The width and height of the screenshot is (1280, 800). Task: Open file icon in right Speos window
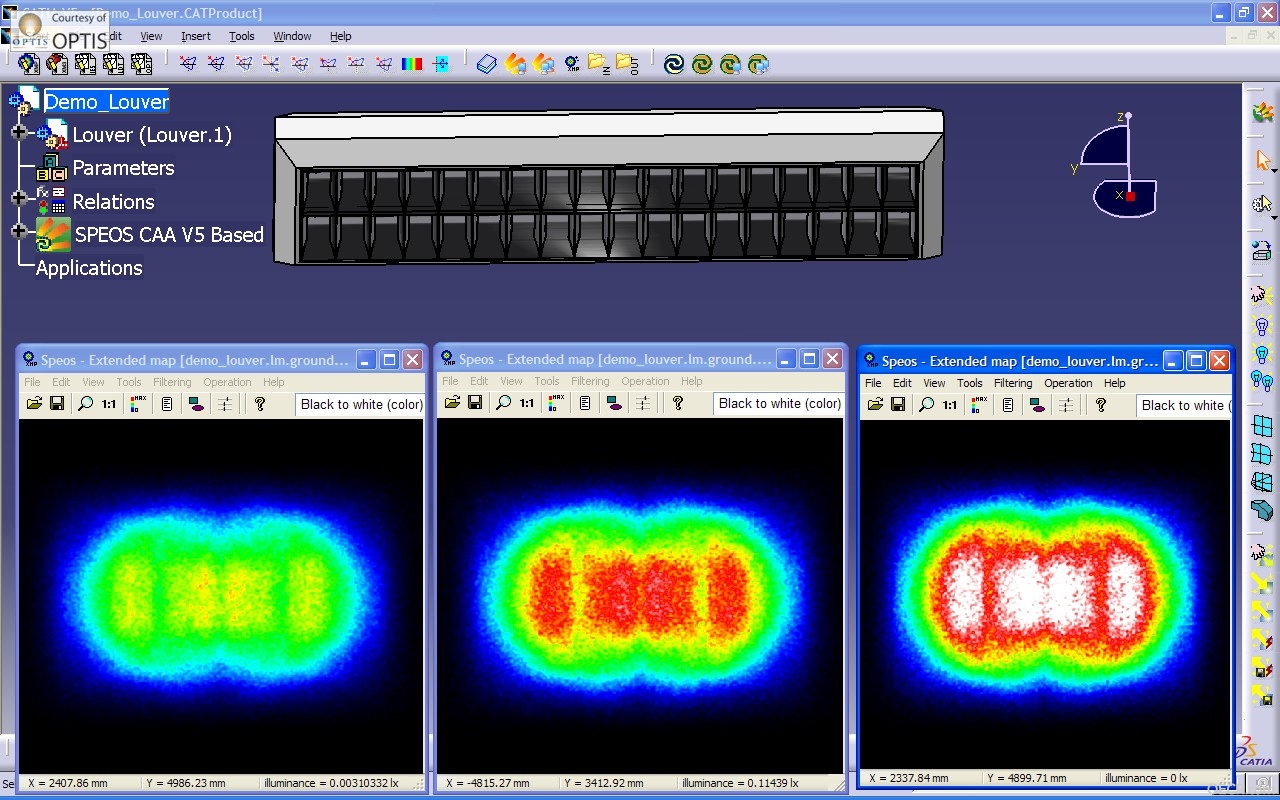[875, 405]
